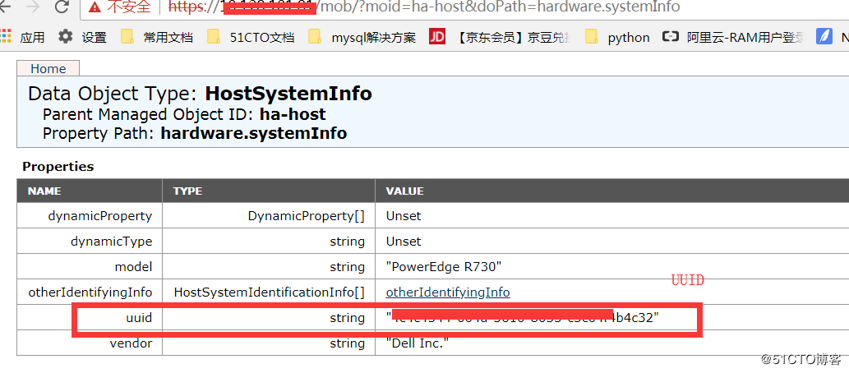Screen dimensions: 849x373
Task: Open the python bookmark folder icon
Action: (x=592, y=37)
